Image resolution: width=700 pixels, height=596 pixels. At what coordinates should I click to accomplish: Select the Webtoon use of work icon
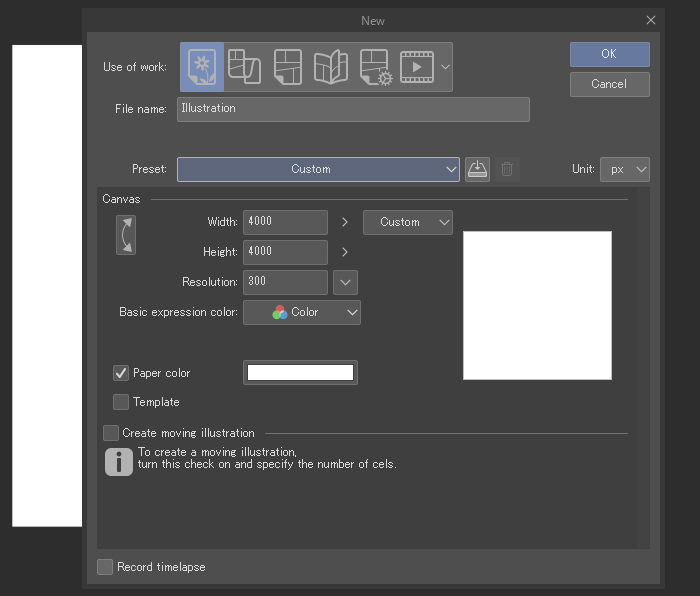point(244,67)
